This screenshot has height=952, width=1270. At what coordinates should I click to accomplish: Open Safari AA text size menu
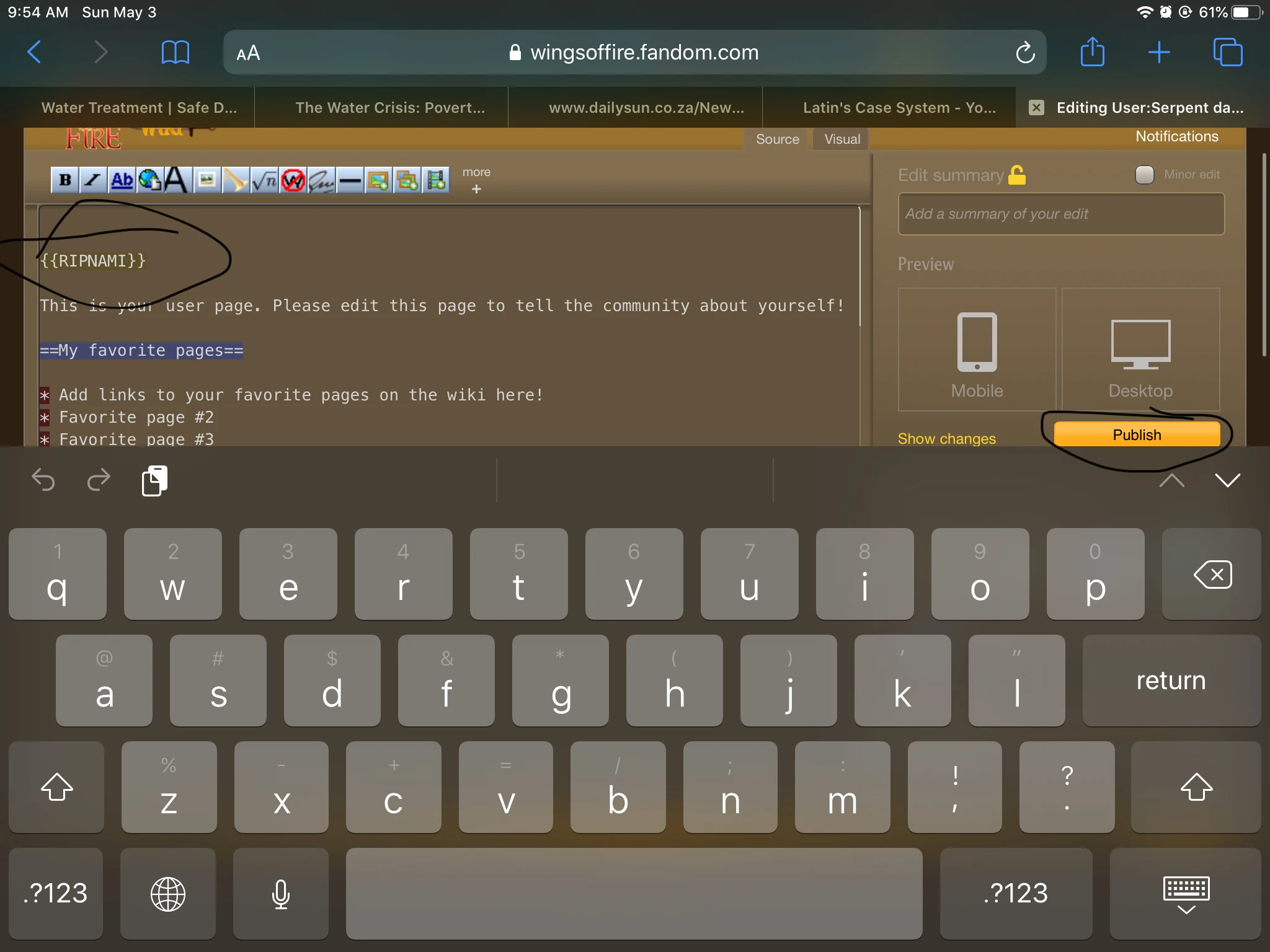tap(248, 53)
